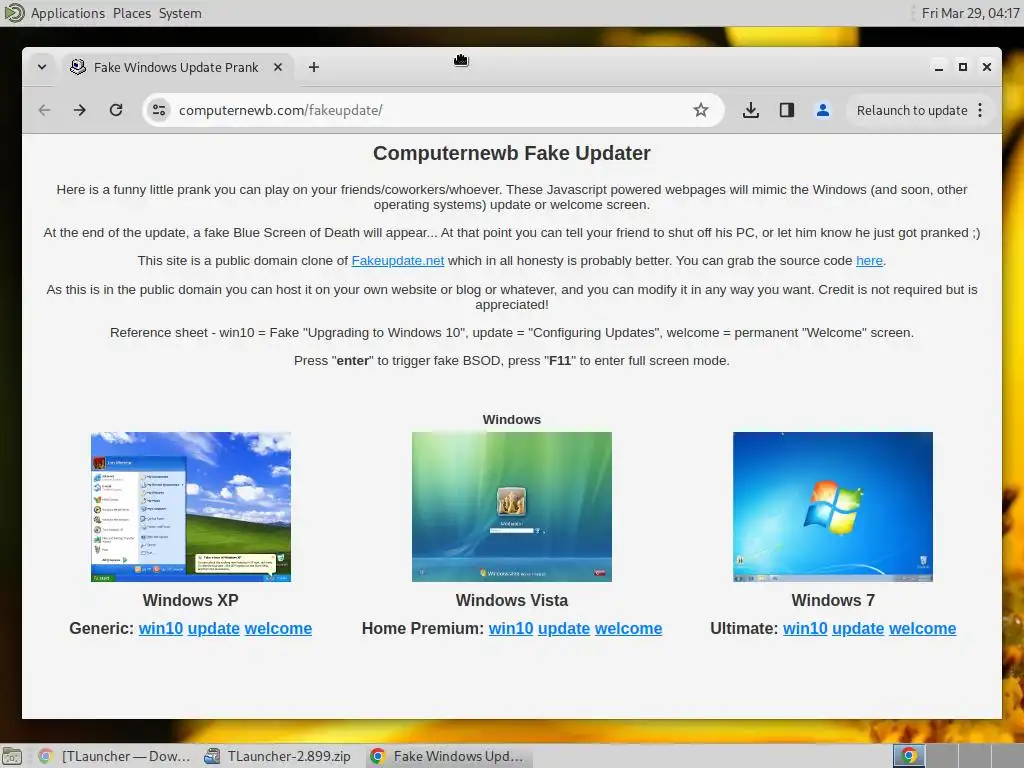This screenshot has width=1024, height=768.
Task: Open the Chrome profile menu
Action: [823, 110]
